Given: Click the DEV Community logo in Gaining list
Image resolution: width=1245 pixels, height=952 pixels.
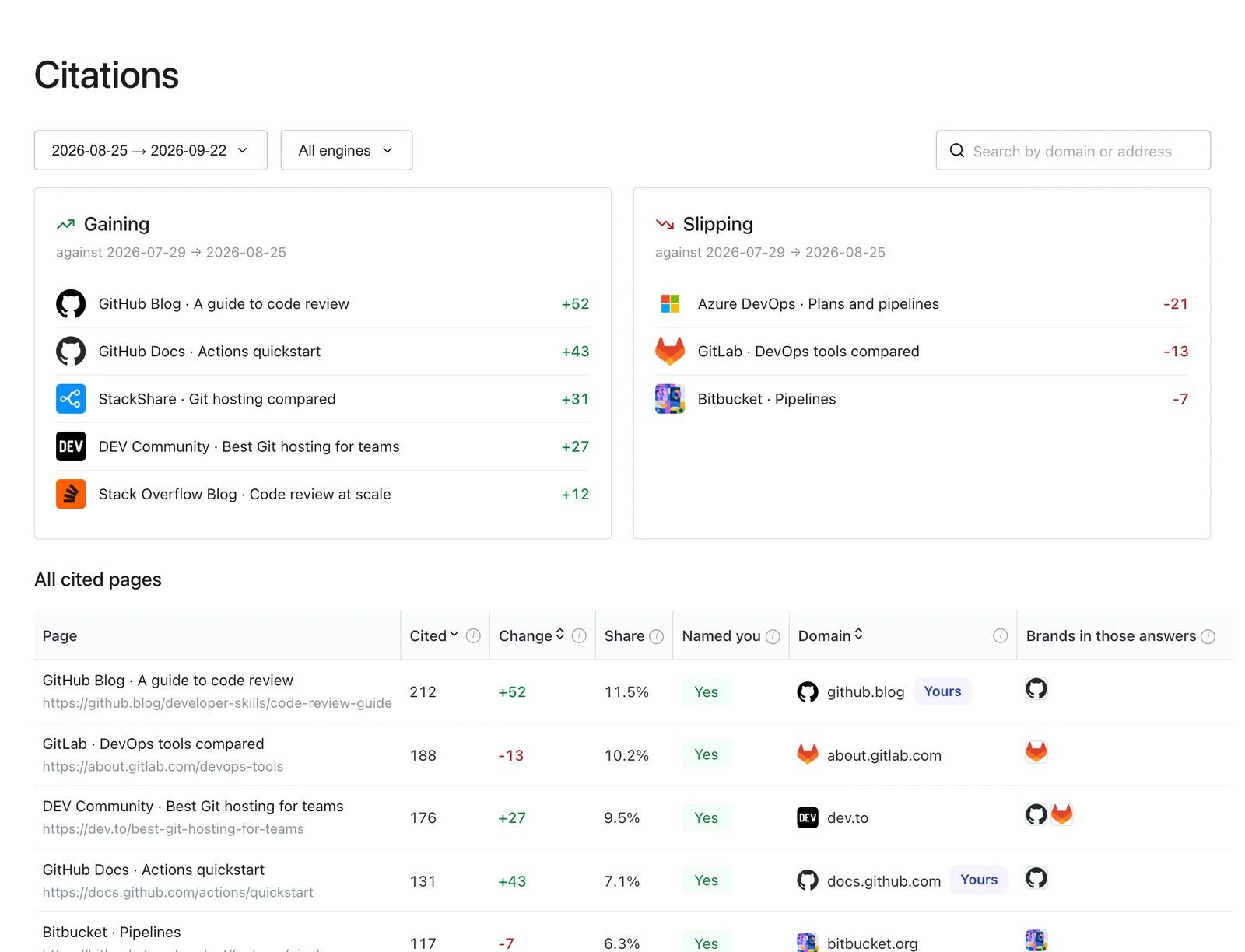Looking at the screenshot, I should pyautogui.click(x=71, y=446).
